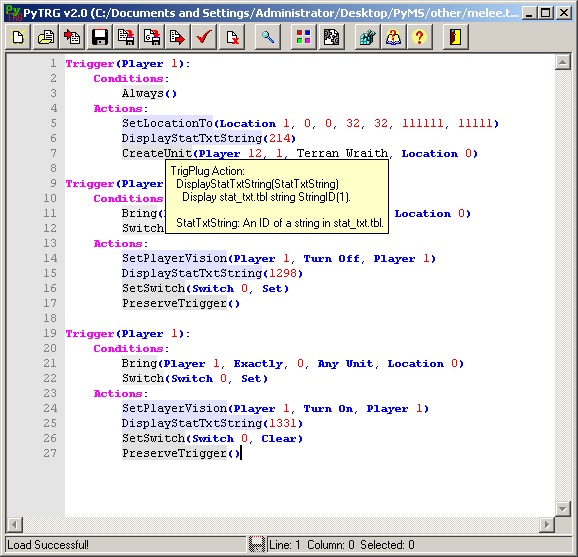The image size is (578, 557).
Task: Click the New file toolbar icon
Action: click(18, 37)
